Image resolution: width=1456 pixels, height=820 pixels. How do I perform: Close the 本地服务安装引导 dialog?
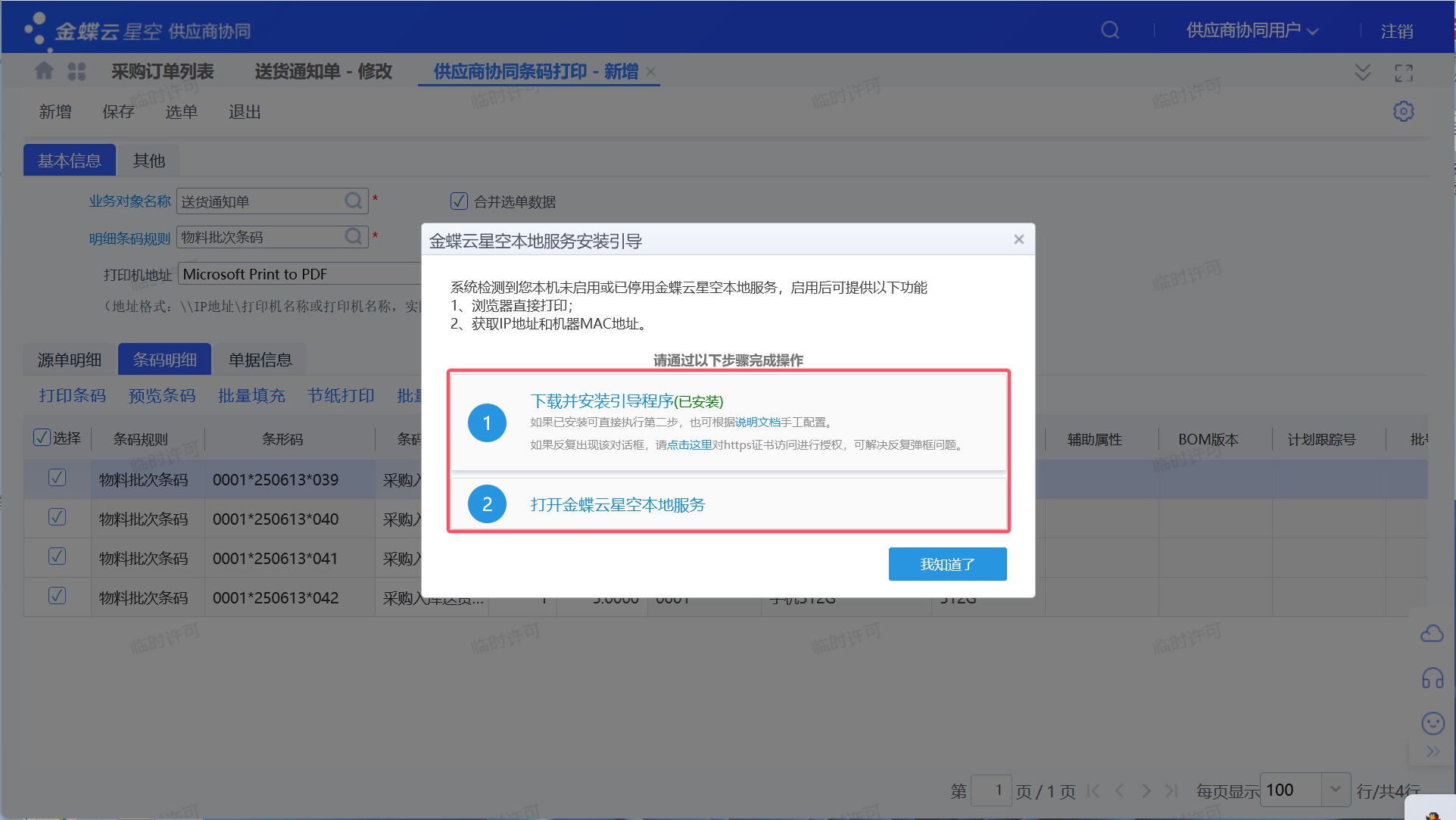click(1019, 239)
